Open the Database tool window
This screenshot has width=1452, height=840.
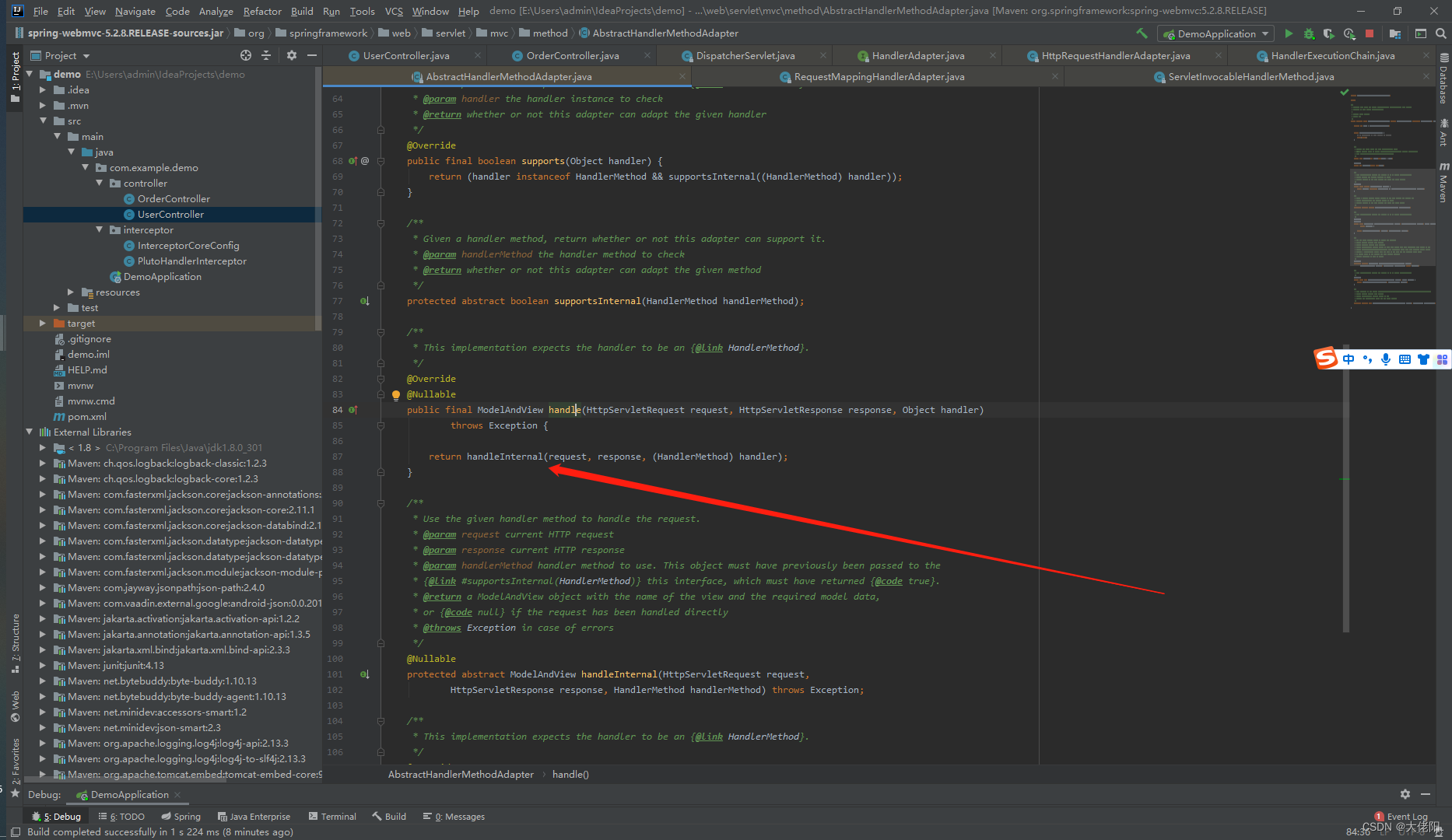(x=1444, y=79)
